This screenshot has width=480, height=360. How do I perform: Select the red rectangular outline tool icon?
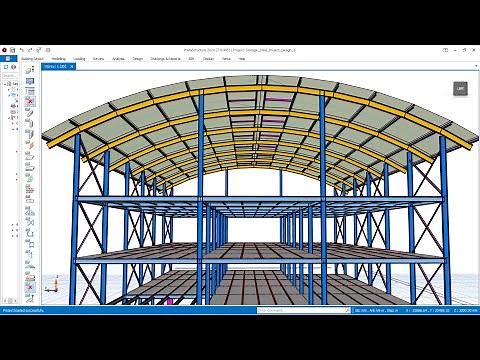click(x=30, y=200)
